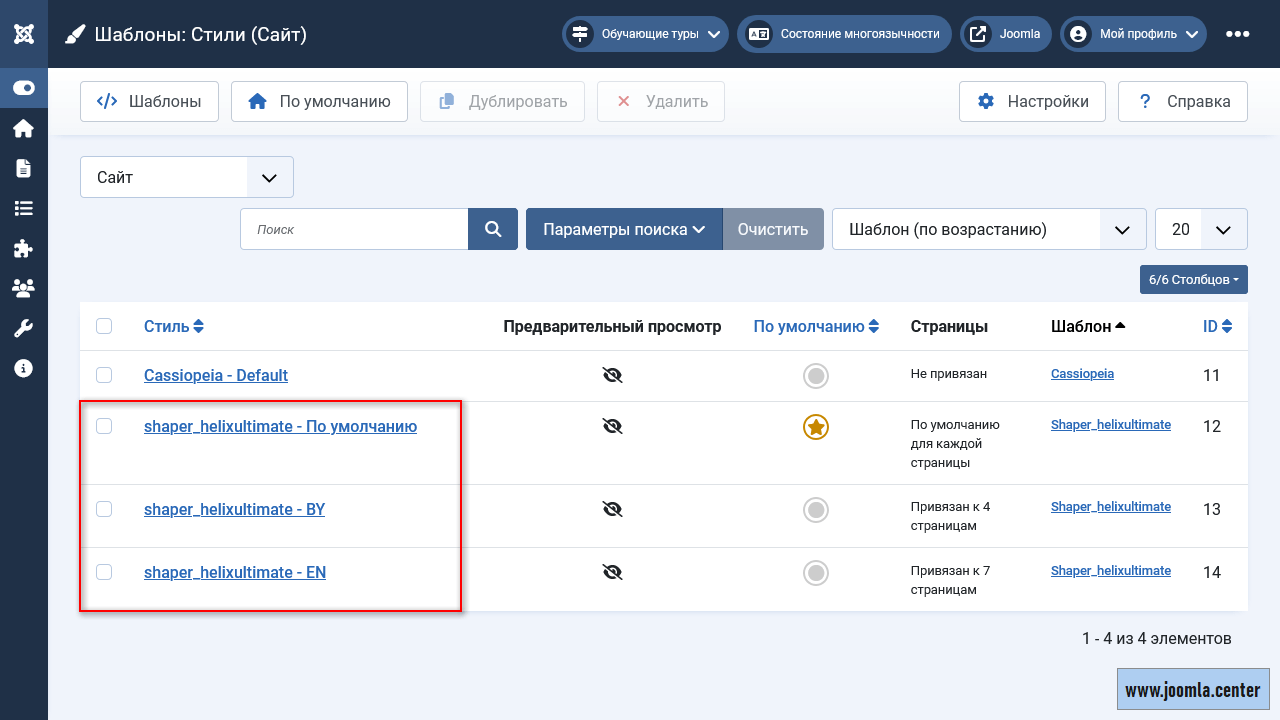Click the Настройки button
This screenshot has height=720, width=1280.
click(x=1032, y=101)
